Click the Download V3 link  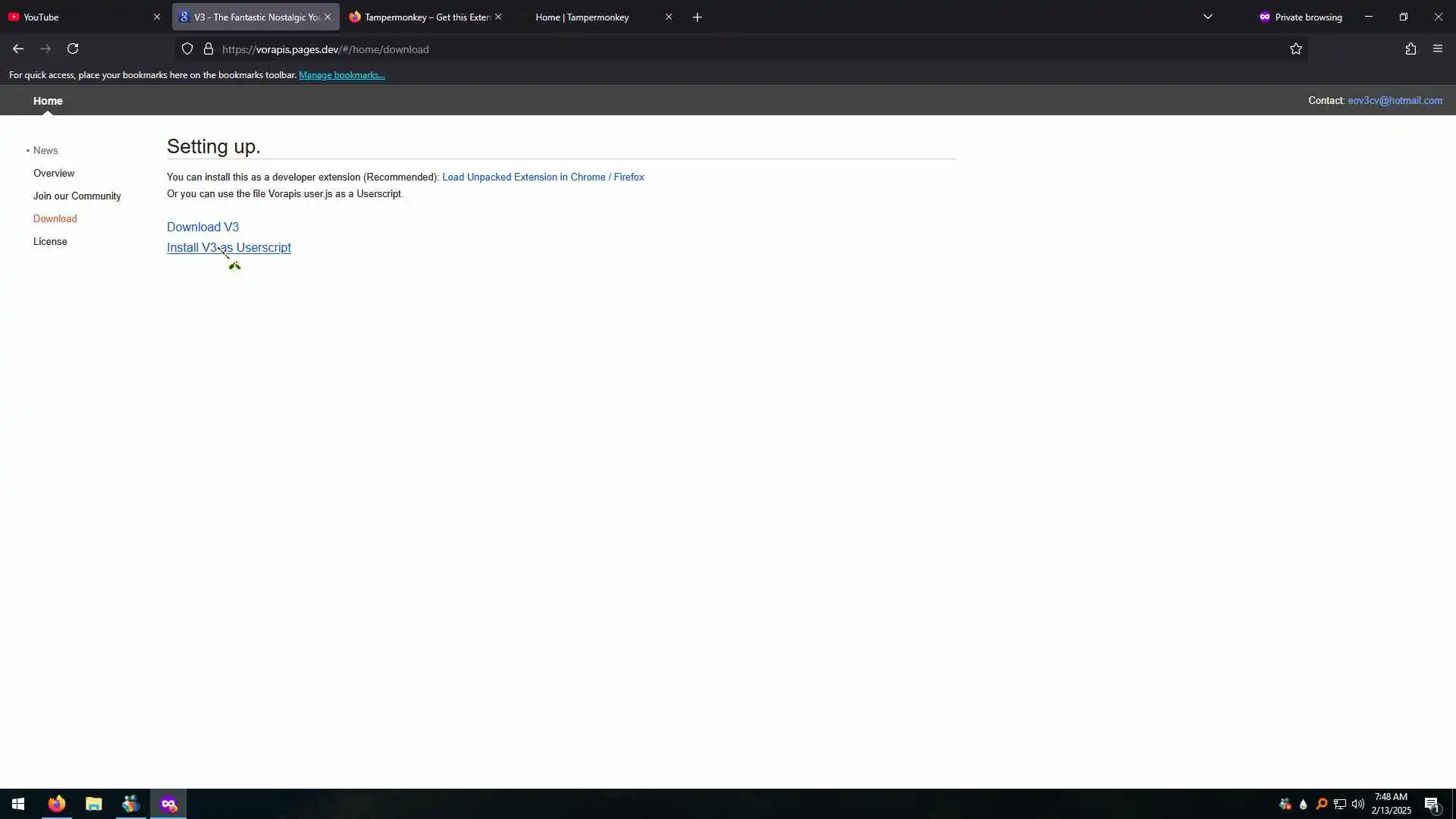click(x=202, y=227)
